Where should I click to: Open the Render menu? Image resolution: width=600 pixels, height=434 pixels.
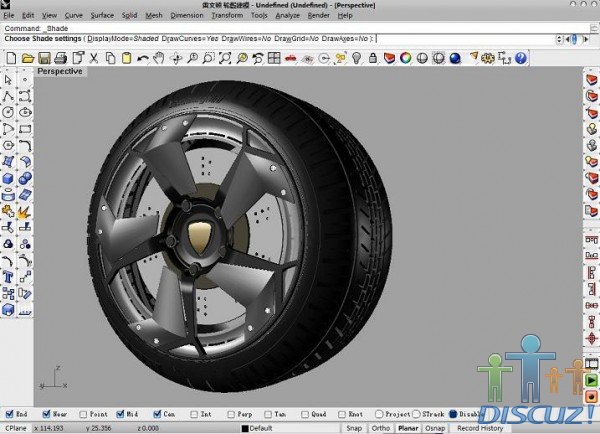[x=318, y=15]
